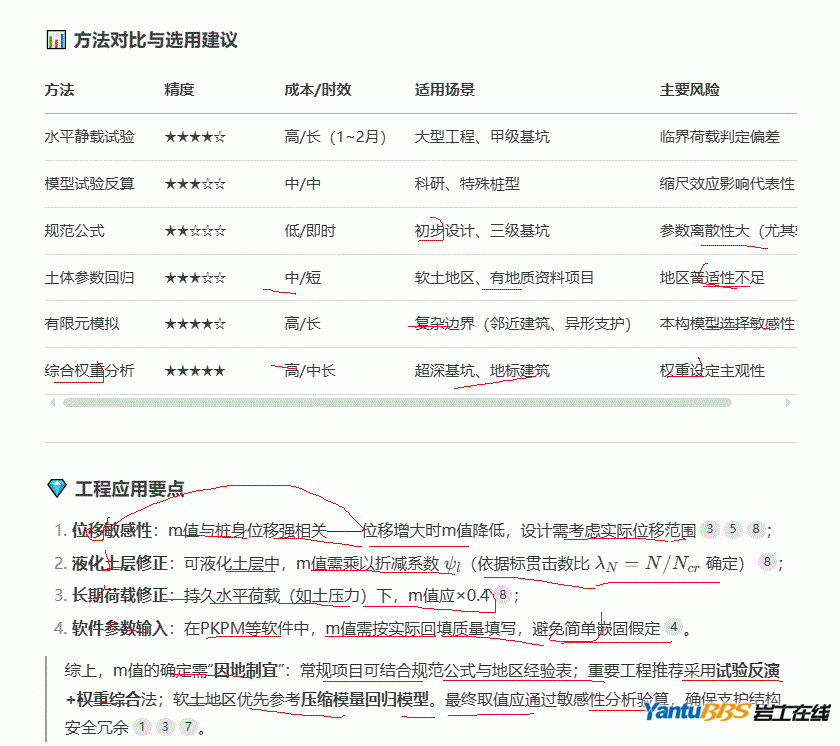Image resolution: width=840 pixels, height=746 pixels.
Task: Open citation 5 on the 位移敏感性 line
Action: 733,529
